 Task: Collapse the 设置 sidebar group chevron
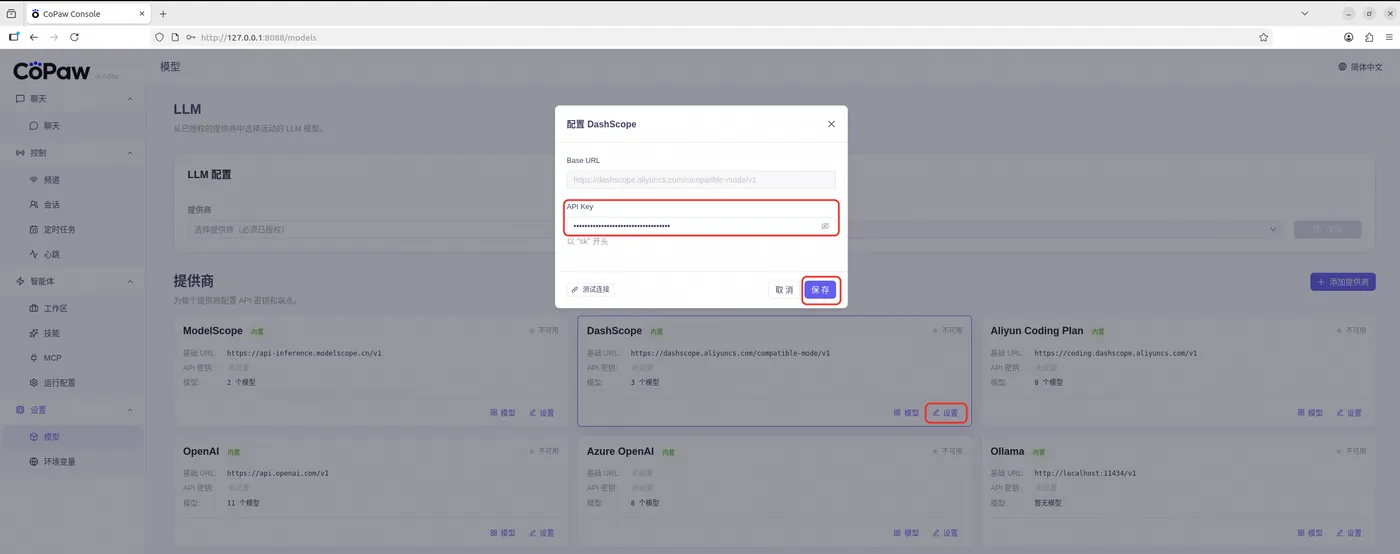point(130,410)
